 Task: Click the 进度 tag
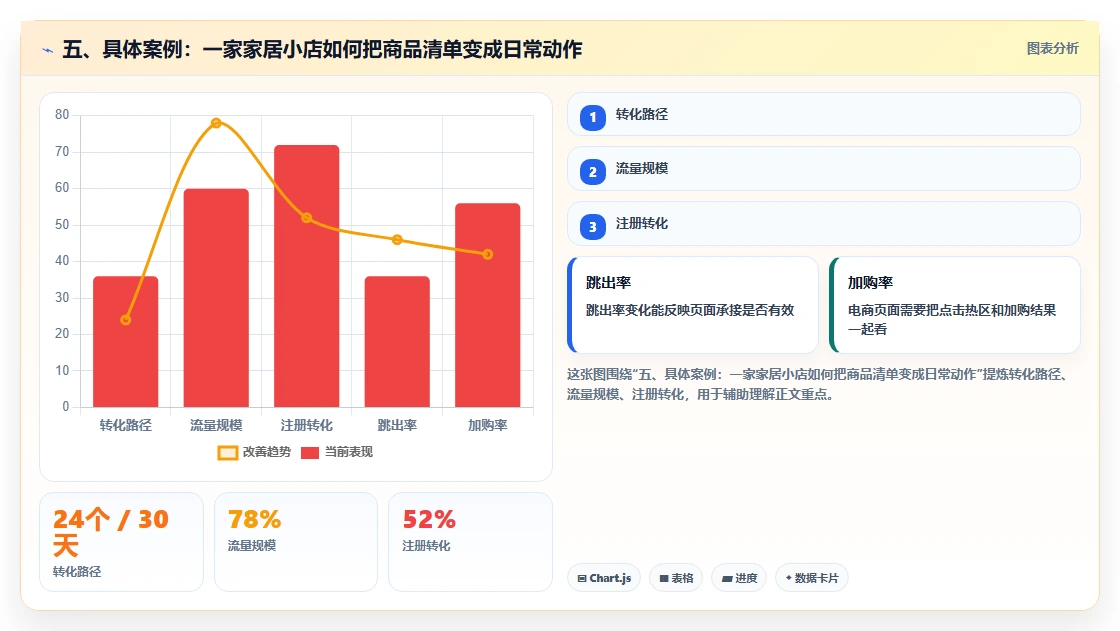[739, 577]
